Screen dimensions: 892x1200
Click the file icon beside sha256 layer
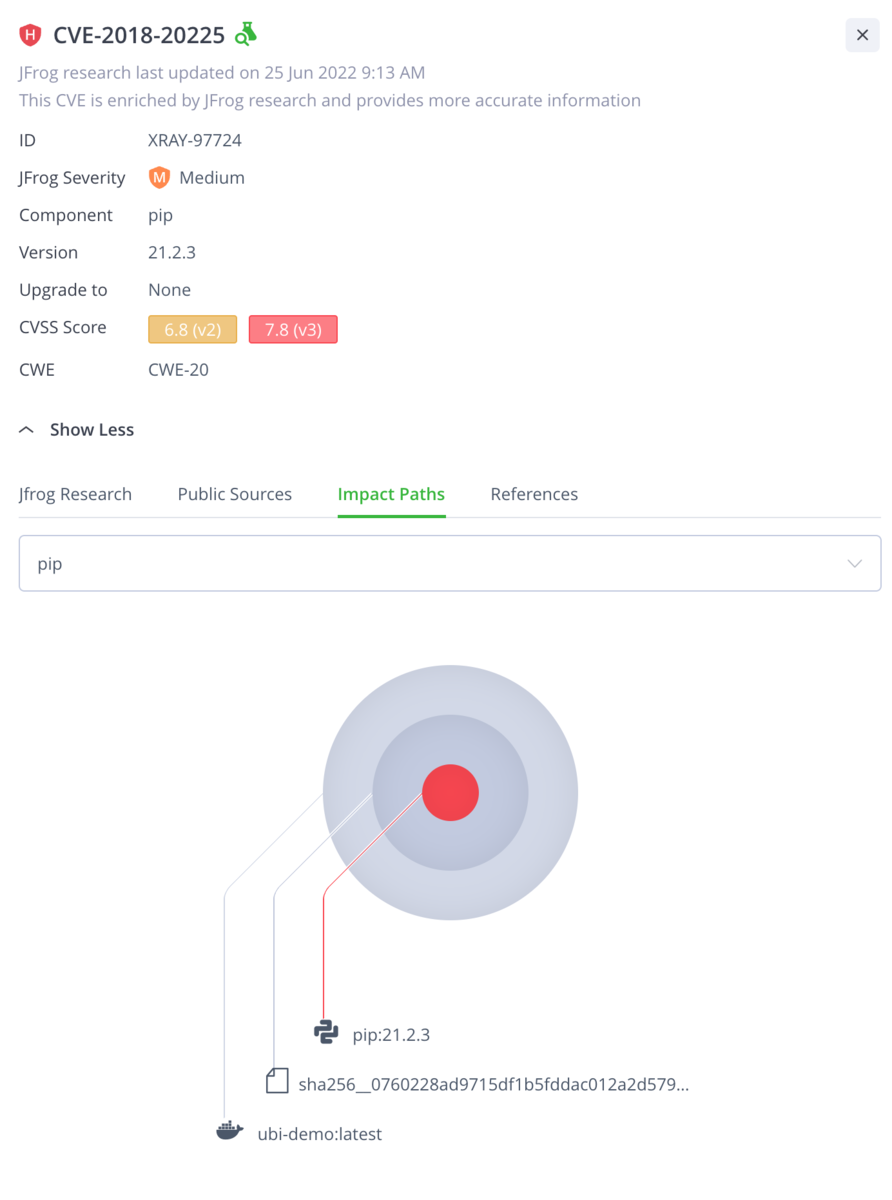(276, 1081)
